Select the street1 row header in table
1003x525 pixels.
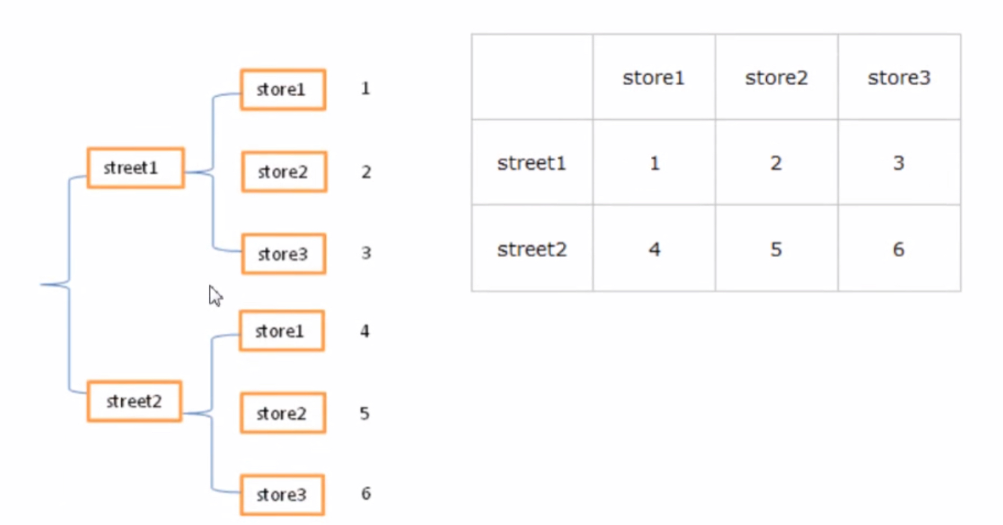(x=532, y=163)
